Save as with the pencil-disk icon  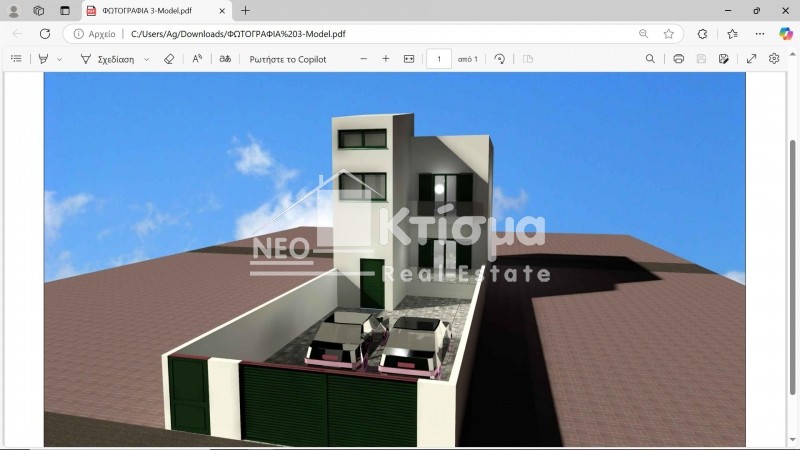click(723, 59)
